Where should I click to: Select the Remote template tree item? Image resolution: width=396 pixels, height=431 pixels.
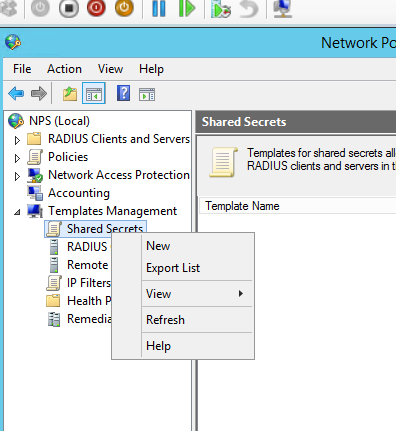tap(88, 265)
